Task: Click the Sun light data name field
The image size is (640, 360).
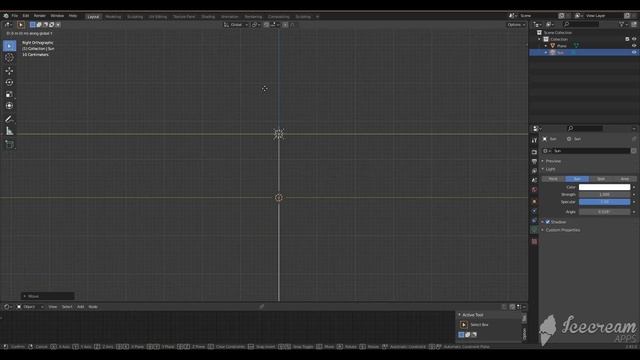Action: pyautogui.click(x=591, y=151)
